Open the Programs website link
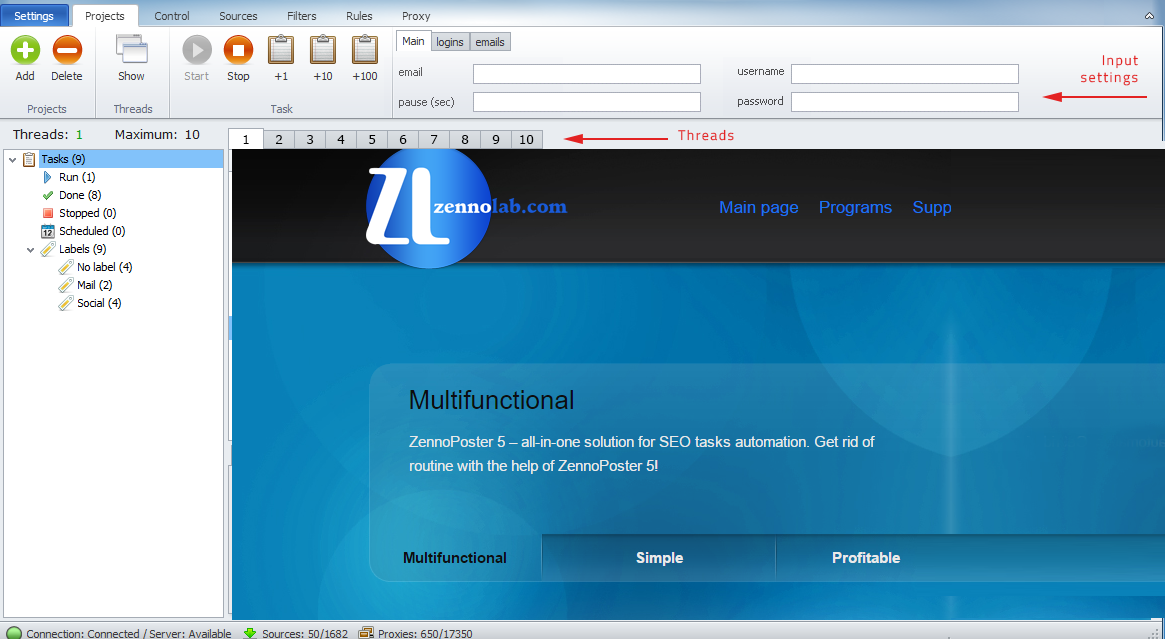Image resolution: width=1165 pixels, height=639 pixels. pos(855,207)
